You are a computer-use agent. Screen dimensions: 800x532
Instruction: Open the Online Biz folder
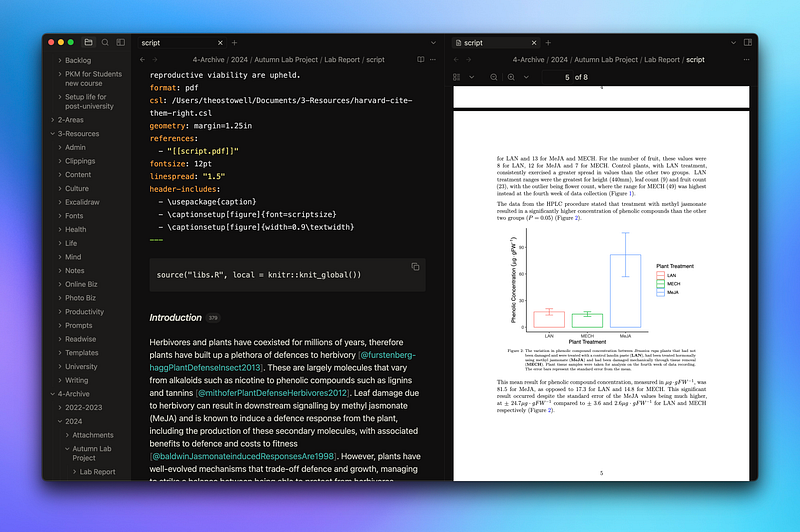click(81, 284)
